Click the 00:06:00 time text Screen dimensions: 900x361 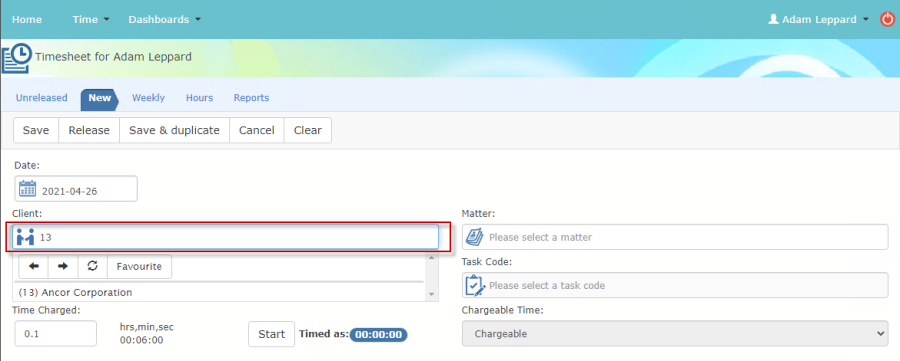point(142,340)
